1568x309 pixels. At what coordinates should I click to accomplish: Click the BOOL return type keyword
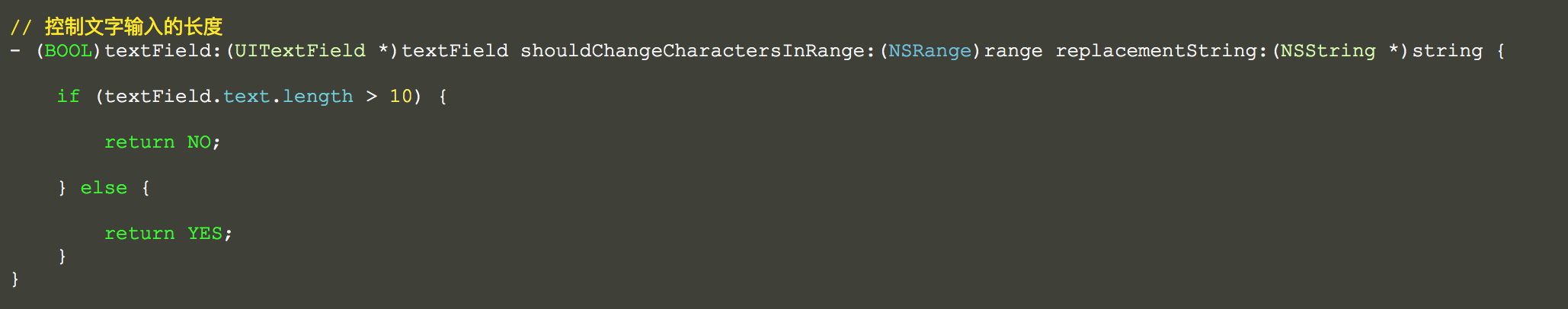69,51
